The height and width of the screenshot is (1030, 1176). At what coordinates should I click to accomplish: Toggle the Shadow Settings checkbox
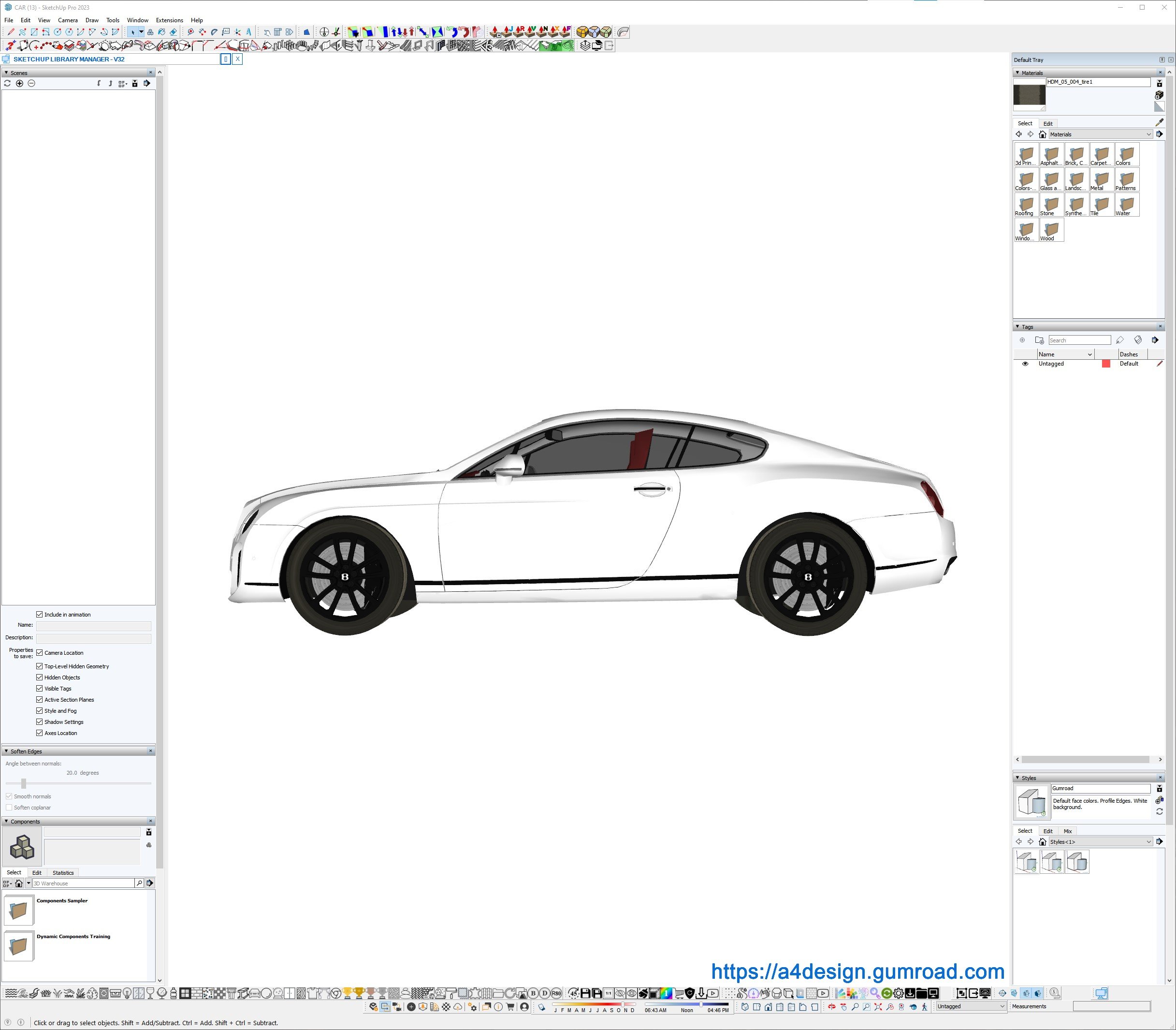point(40,722)
